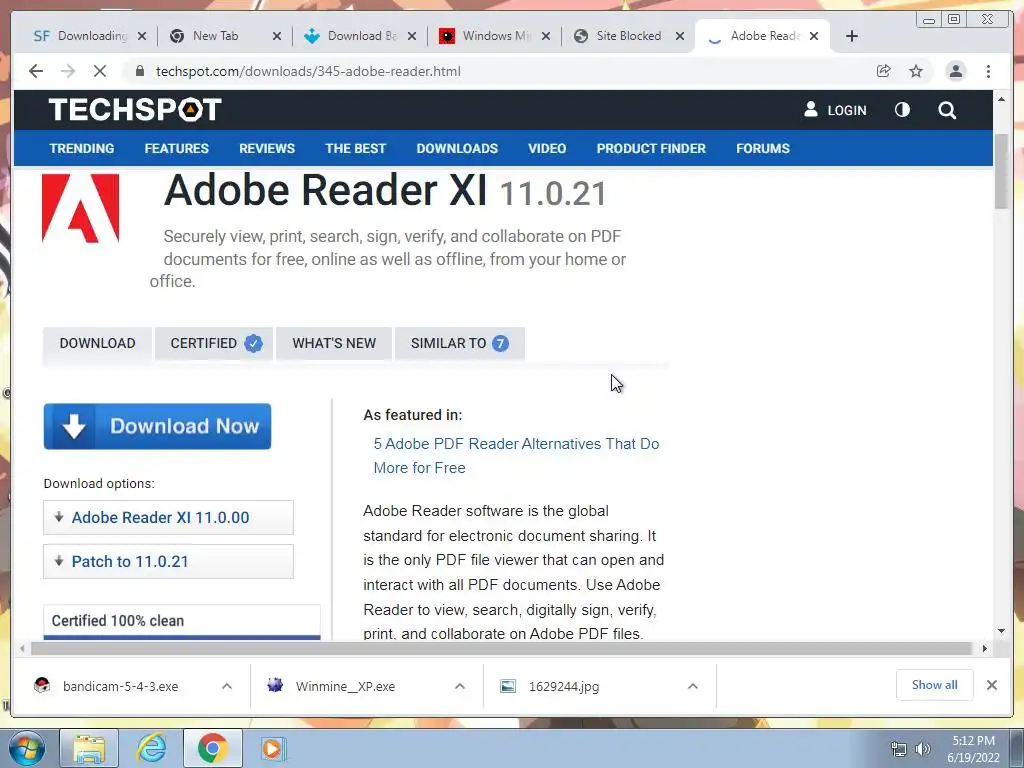Click the Certified blue checkmark badge
This screenshot has height=768, width=1024.
pyautogui.click(x=253, y=344)
